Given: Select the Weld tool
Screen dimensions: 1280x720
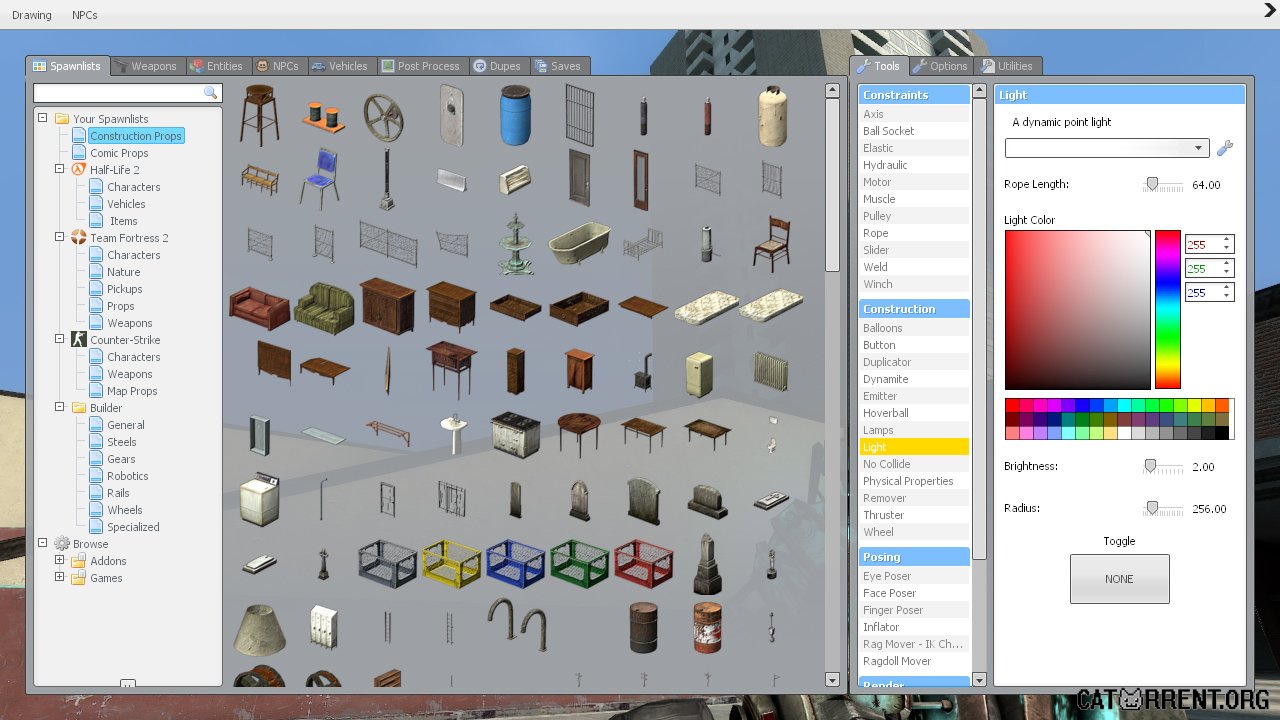Looking at the screenshot, I should pyautogui.click(x=914, y=267).
